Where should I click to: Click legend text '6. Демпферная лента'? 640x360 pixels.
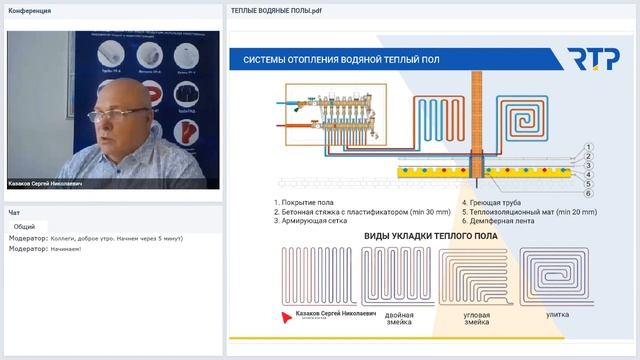pos(498,221)
